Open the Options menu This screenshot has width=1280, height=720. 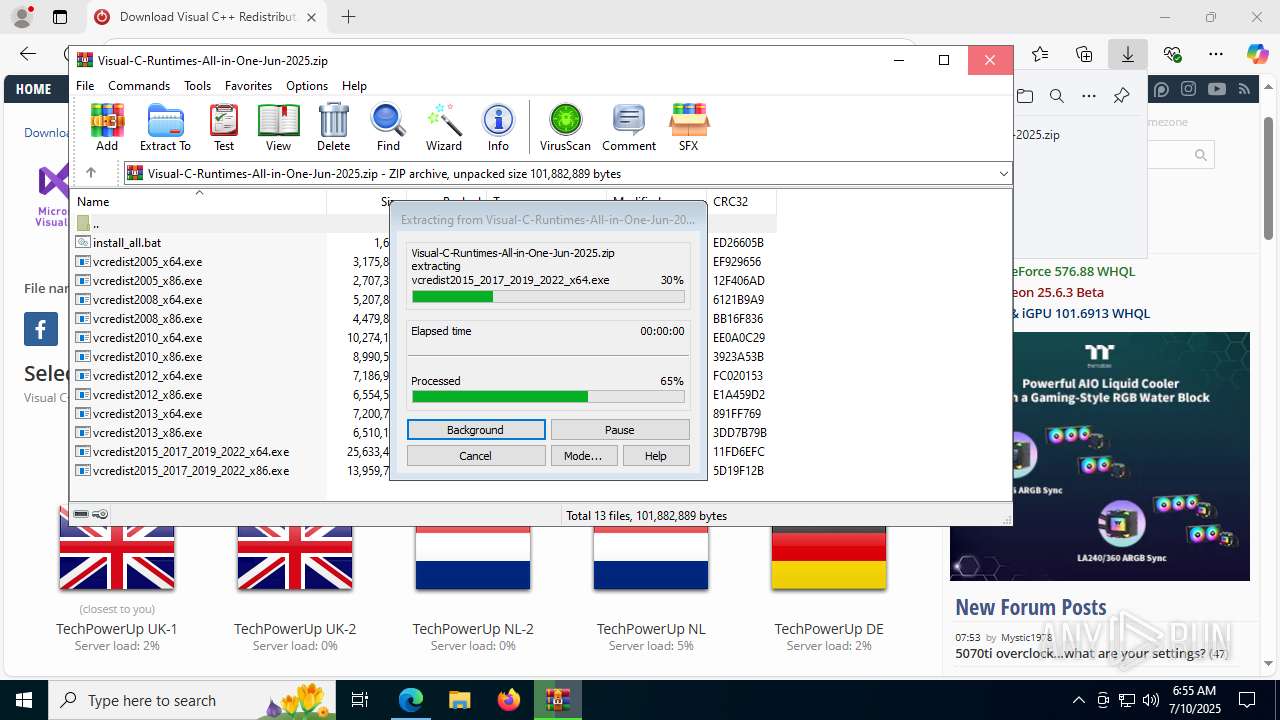307,86
